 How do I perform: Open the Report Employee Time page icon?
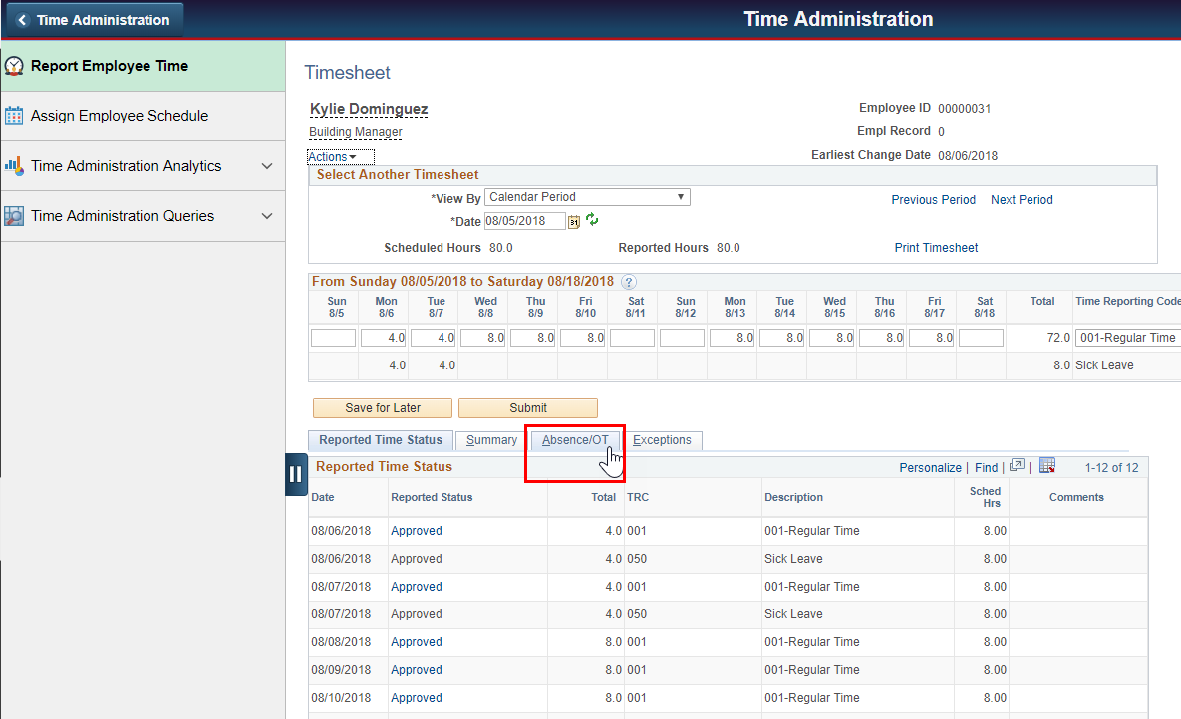(x=16, y=65)
